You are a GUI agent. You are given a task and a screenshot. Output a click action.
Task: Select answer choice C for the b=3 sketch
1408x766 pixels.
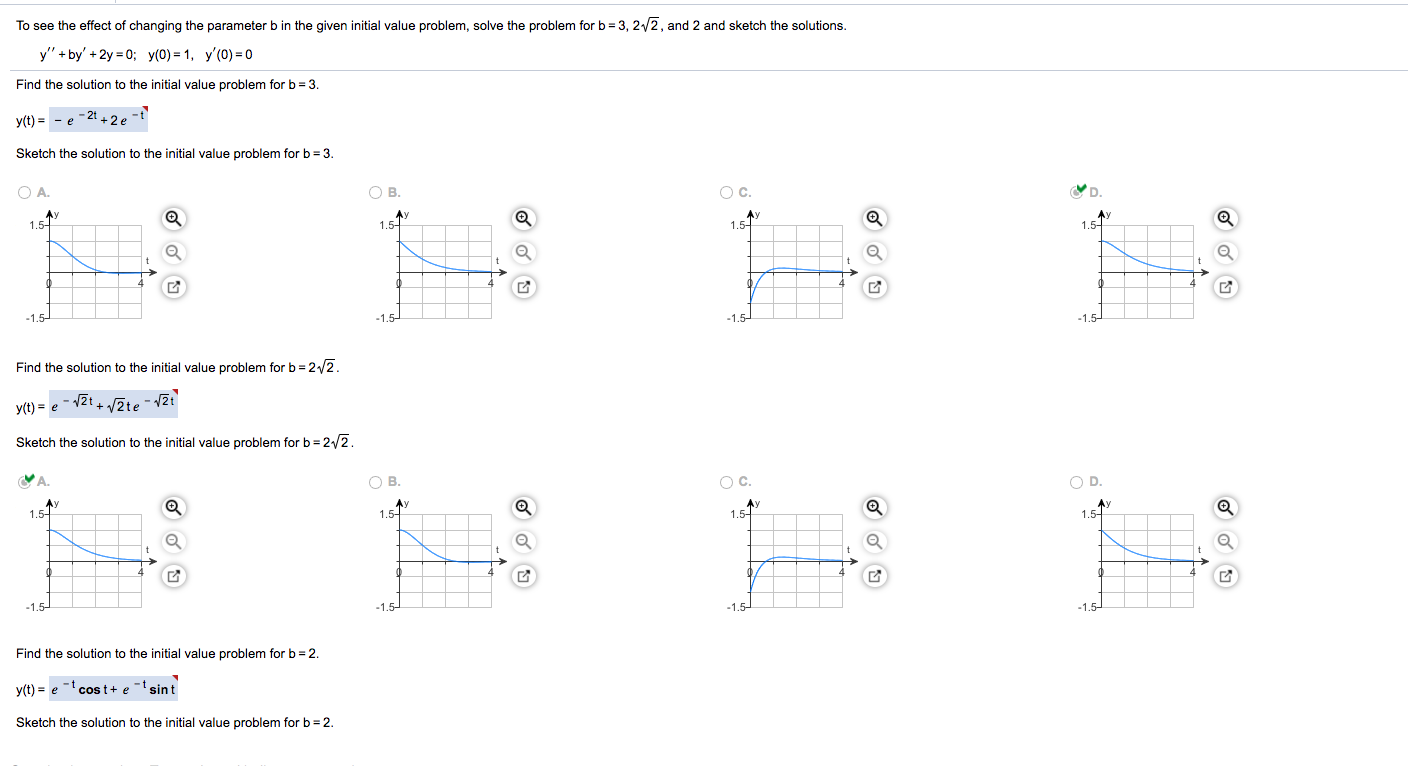point(726,192)
